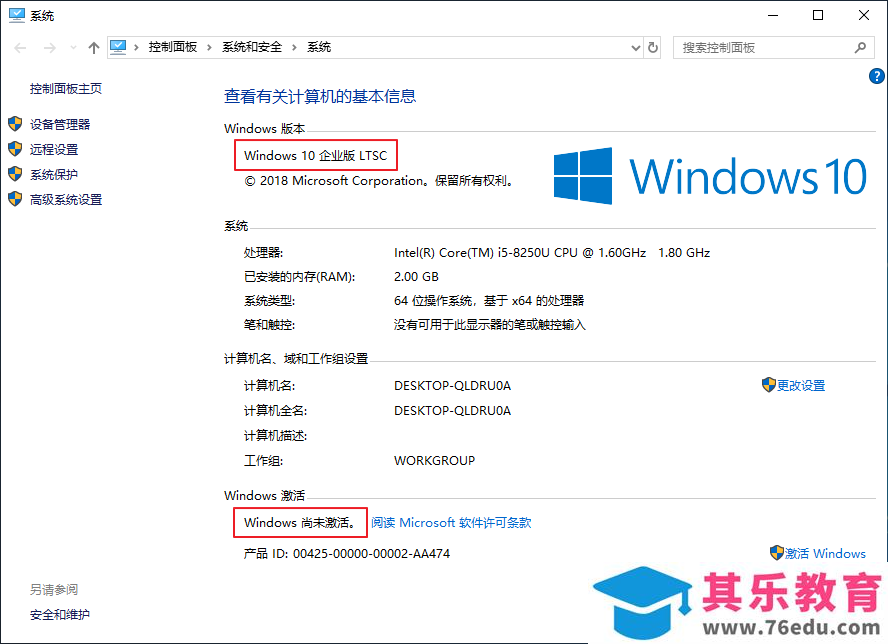
Task: Click shield icon beside 激活 Windows
Action: point(776,553)
